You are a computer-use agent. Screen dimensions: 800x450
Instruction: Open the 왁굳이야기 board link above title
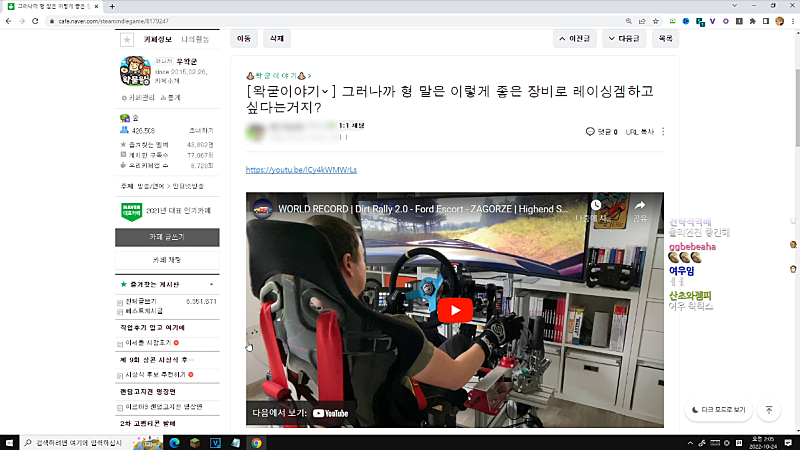[279, 76]
